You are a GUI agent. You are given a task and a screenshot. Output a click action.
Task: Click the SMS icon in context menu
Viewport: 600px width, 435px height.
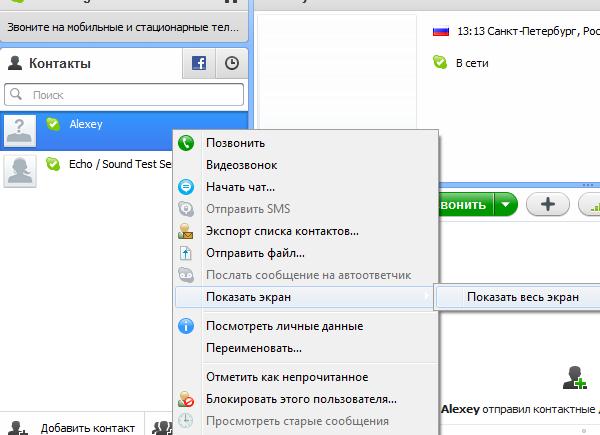[x=186, y=209]
